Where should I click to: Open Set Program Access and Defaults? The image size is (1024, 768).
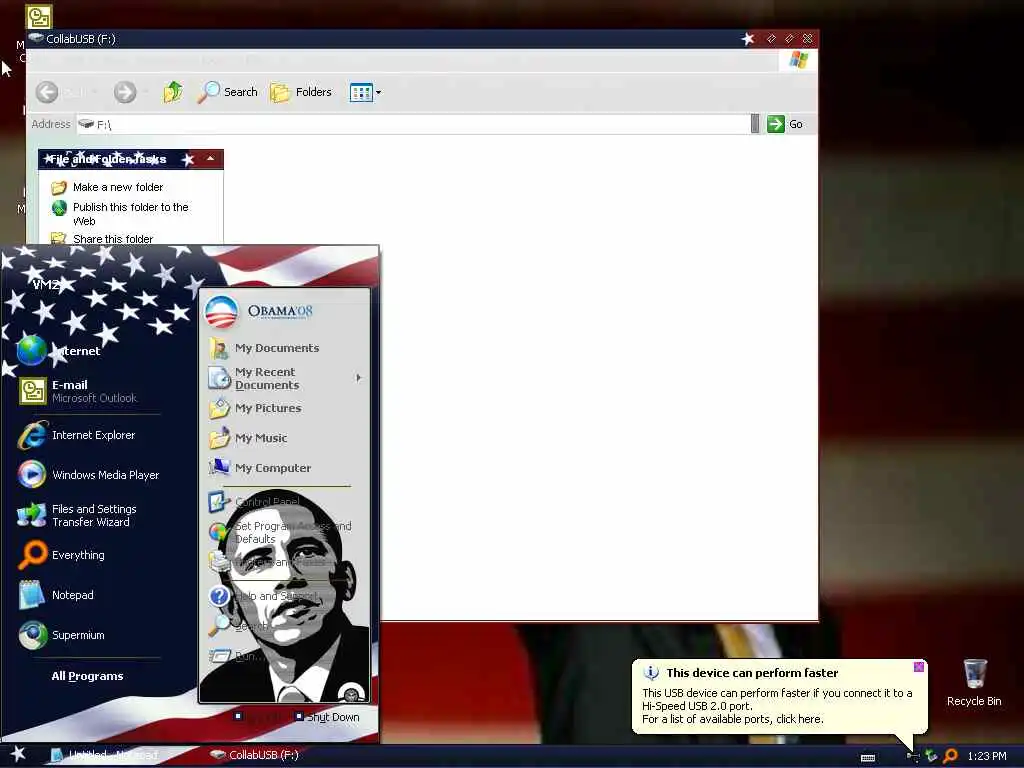(281, 532)
